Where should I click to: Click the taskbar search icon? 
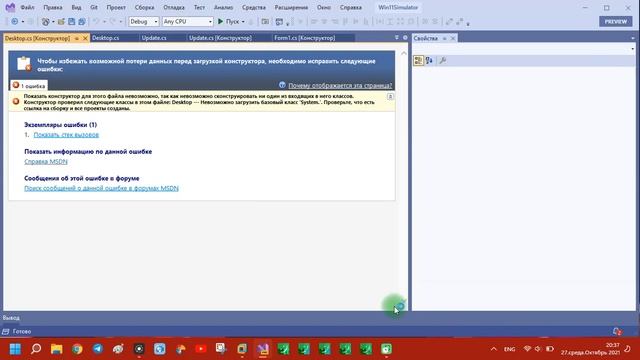click(x=36, y=349)
